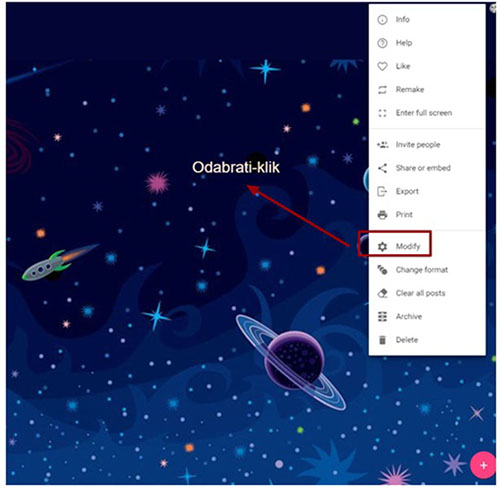Click the Modify gear icon
Image resolution: width=500 pixels, height=490 pixels.
tap(382, 246)
